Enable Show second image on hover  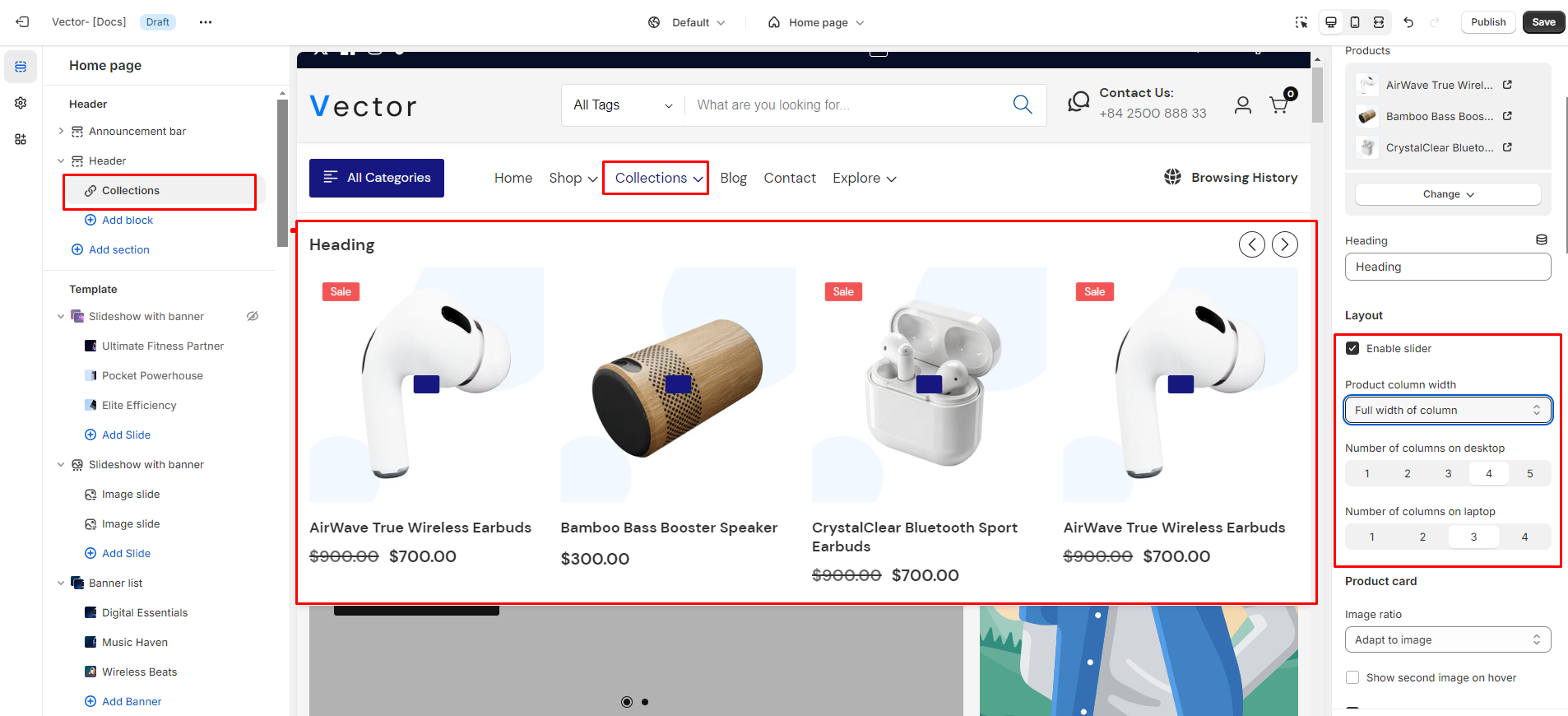point(1352,677)
